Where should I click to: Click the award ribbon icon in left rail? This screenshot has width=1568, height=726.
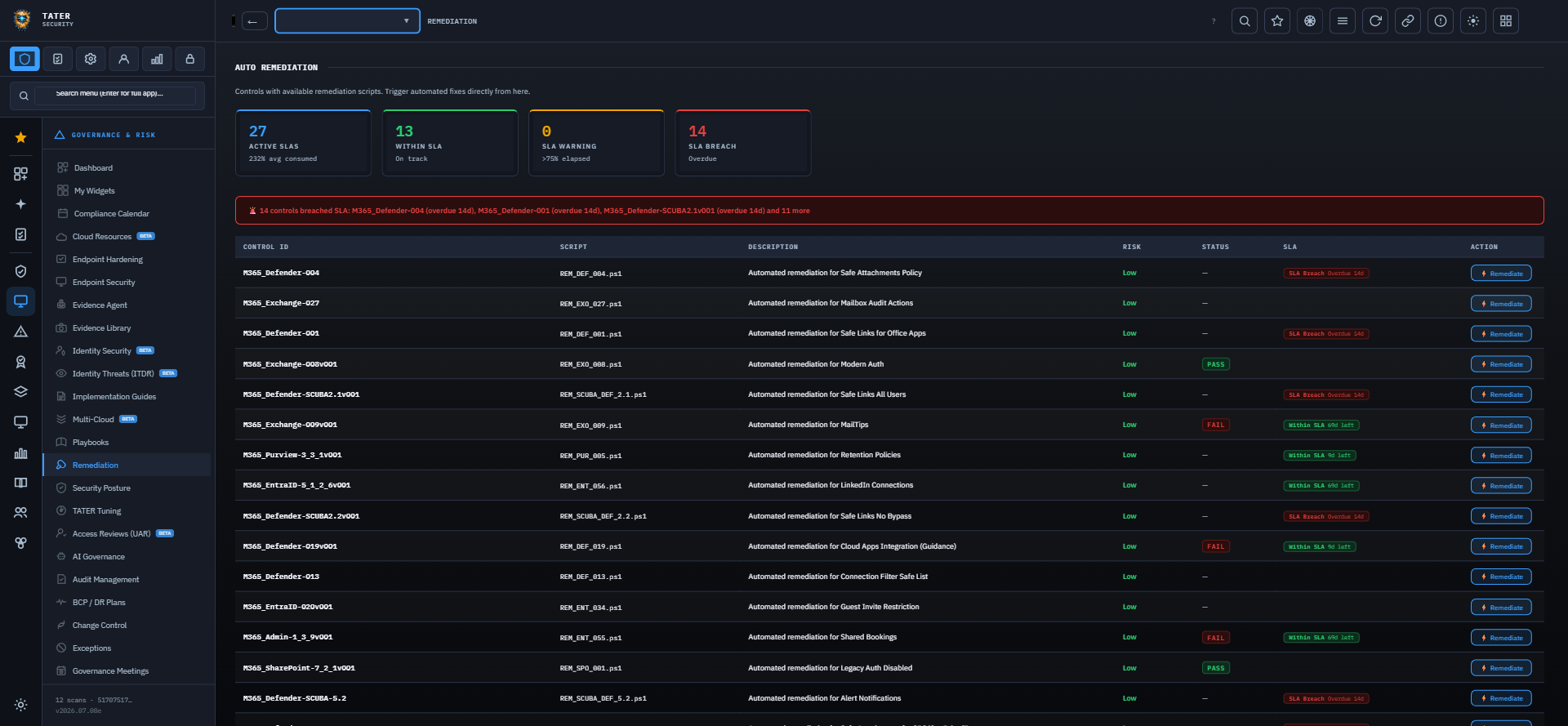point(21,362)
